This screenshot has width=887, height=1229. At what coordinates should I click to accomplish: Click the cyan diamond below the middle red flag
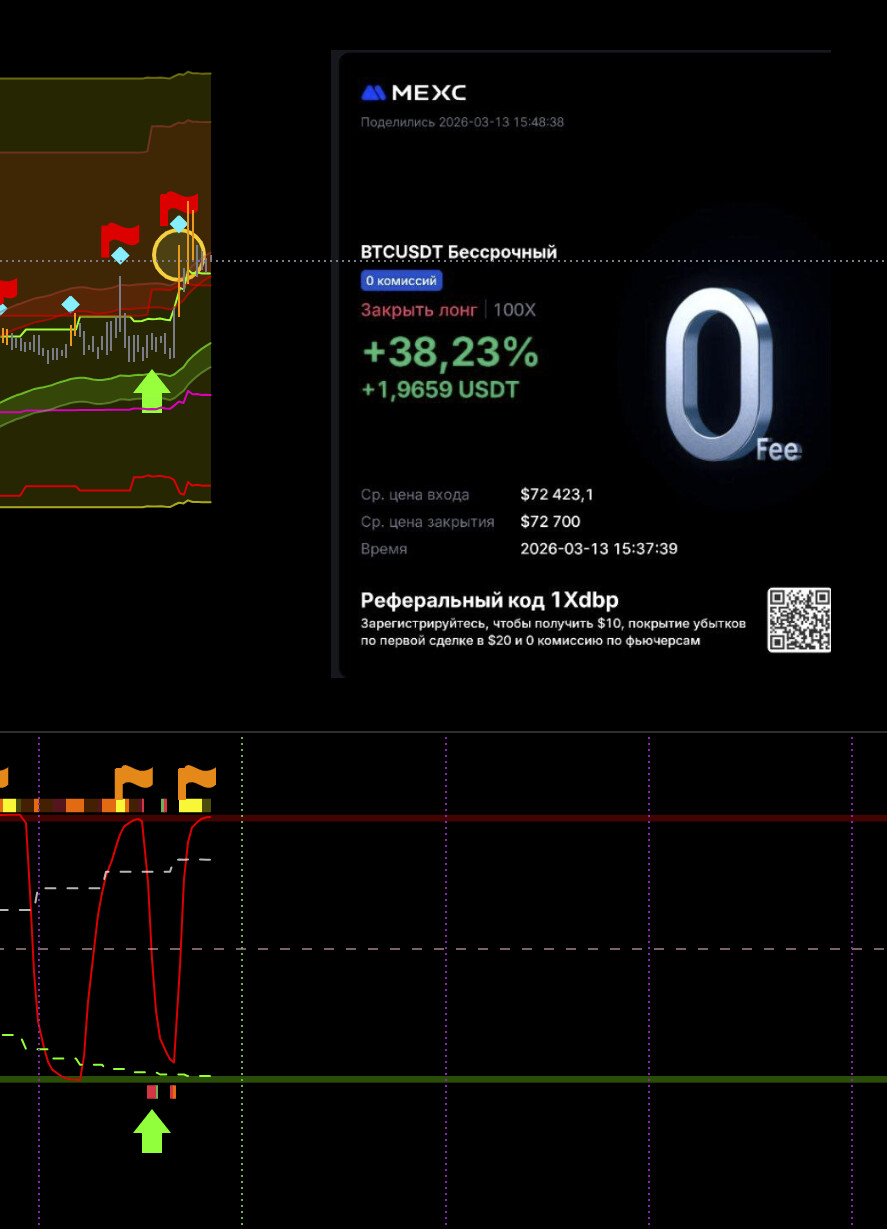pyautogui.click(x=120, y=256)
